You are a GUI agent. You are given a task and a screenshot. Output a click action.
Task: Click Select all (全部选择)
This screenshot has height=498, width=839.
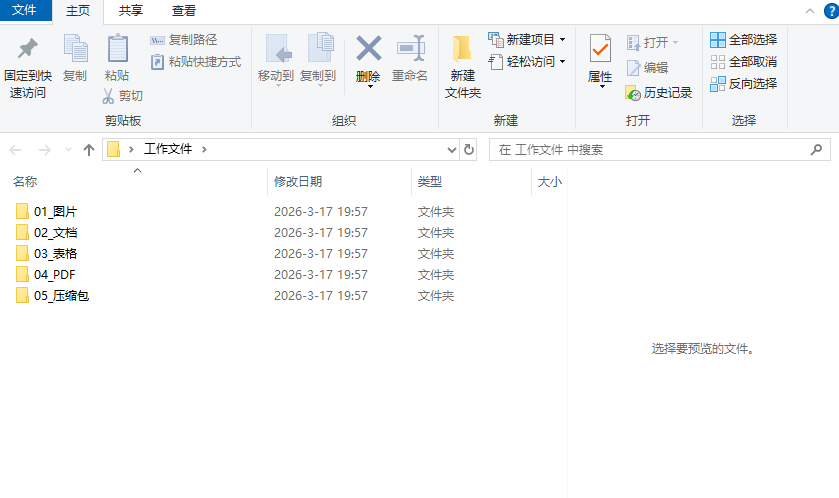pyautogui.click(x=744, y=40)
